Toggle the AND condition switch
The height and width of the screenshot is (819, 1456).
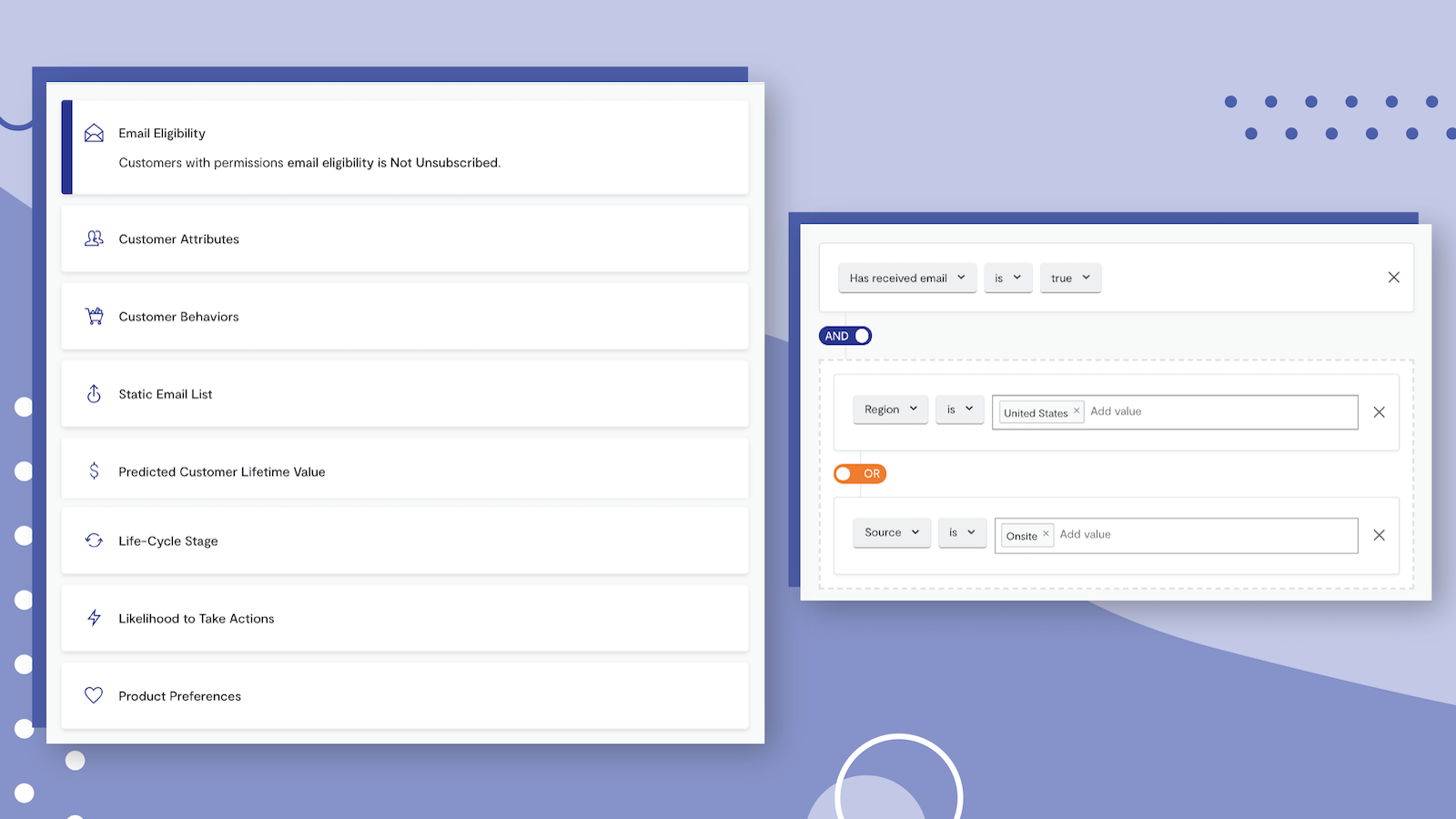click(x=844, y=336)
